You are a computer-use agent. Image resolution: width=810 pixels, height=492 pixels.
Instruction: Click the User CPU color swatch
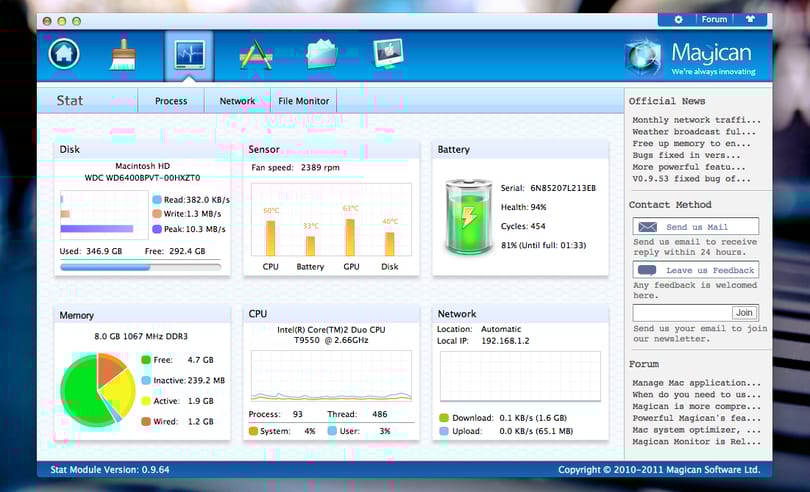(x=332, y=431)
